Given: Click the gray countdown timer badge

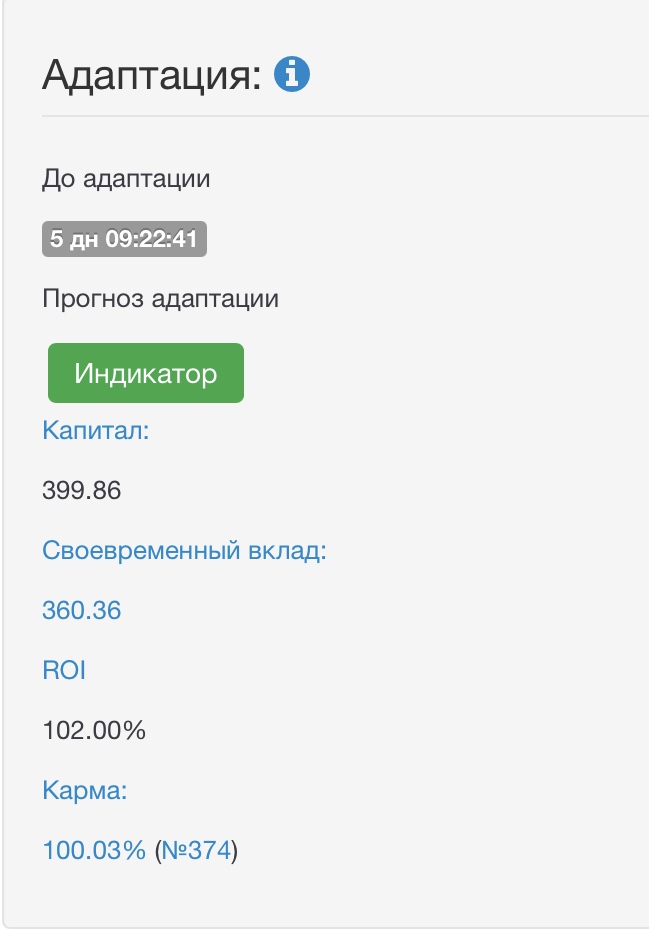Looking at the screenshot, I should coord(124,239).
